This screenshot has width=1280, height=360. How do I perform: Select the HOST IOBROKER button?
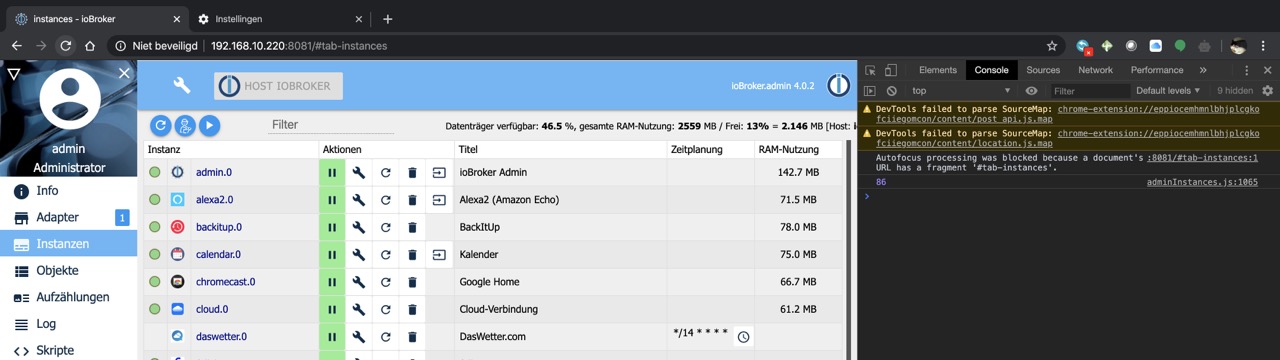pyautogui.click(x=278, y=86)
